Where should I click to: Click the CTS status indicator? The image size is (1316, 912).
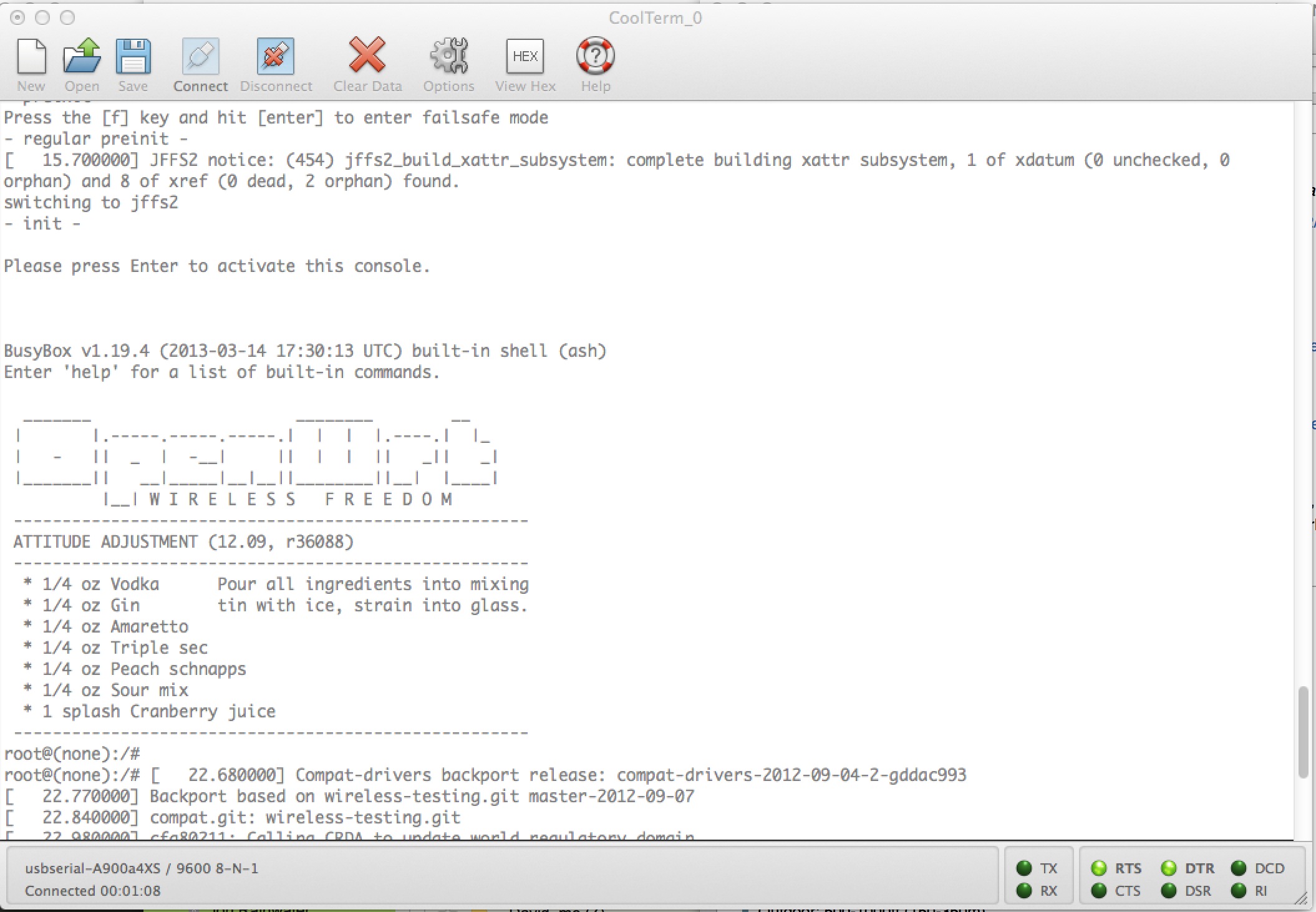coord(1099,891)
